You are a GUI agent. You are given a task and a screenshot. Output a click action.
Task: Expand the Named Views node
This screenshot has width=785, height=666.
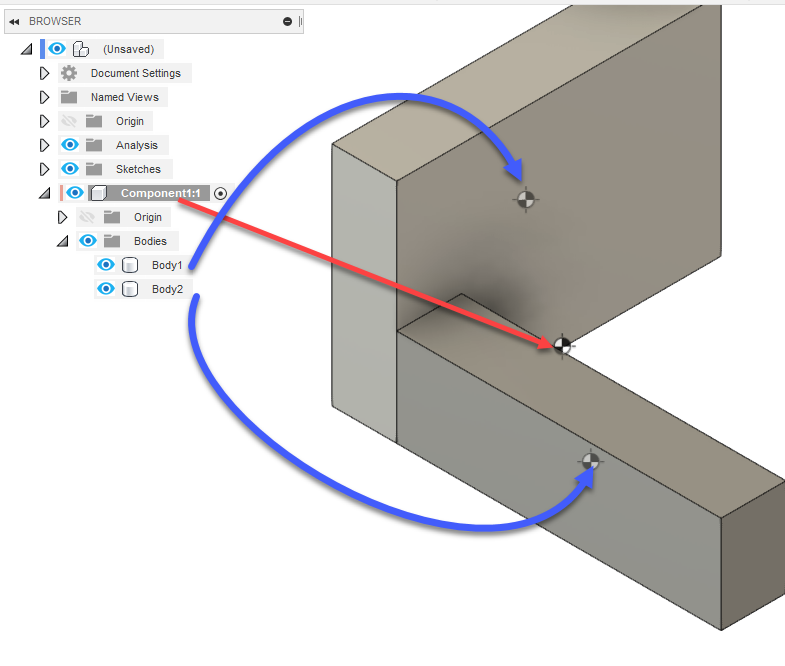coord(45,97)
